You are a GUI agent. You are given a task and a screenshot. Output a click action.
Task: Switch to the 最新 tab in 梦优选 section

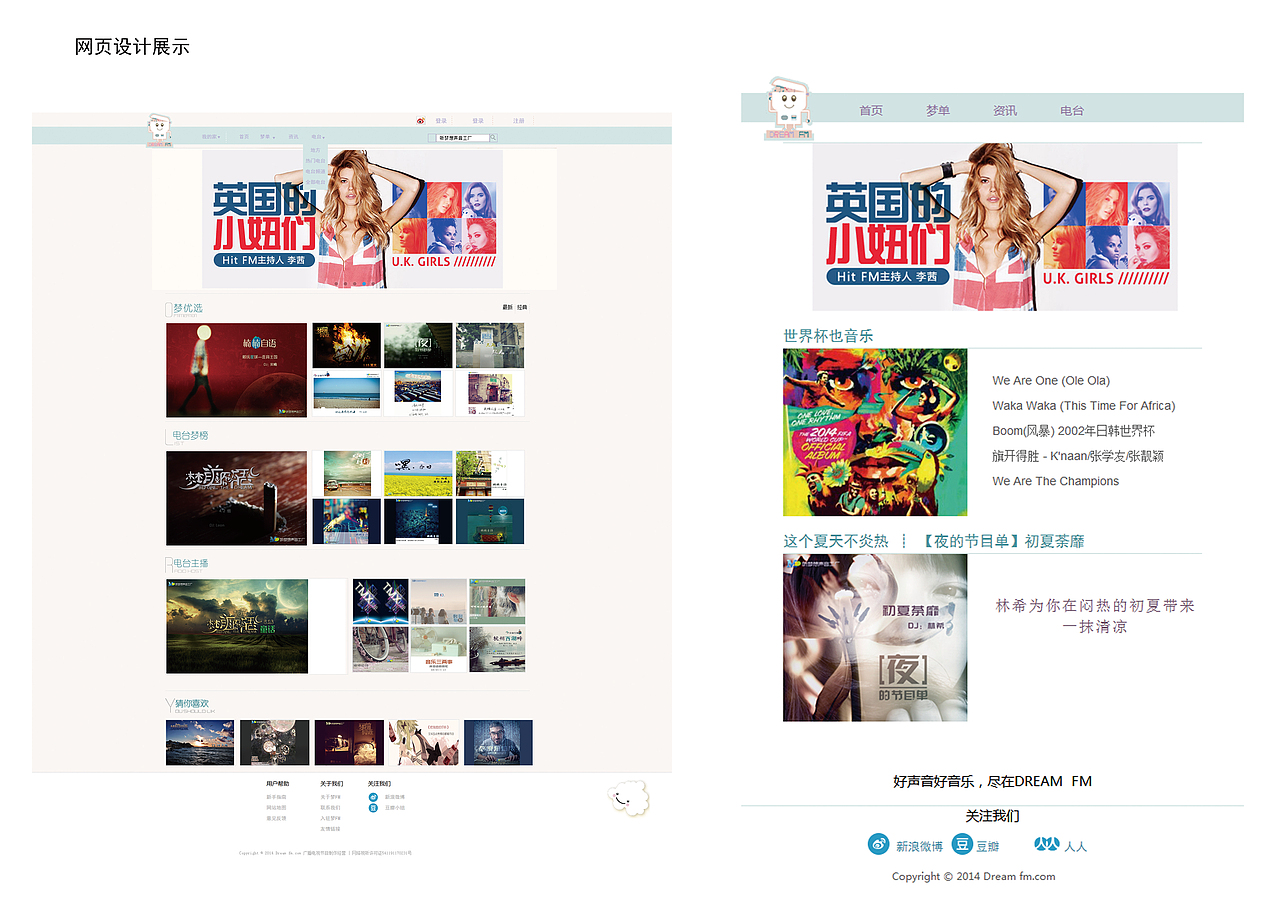(507, 307)
